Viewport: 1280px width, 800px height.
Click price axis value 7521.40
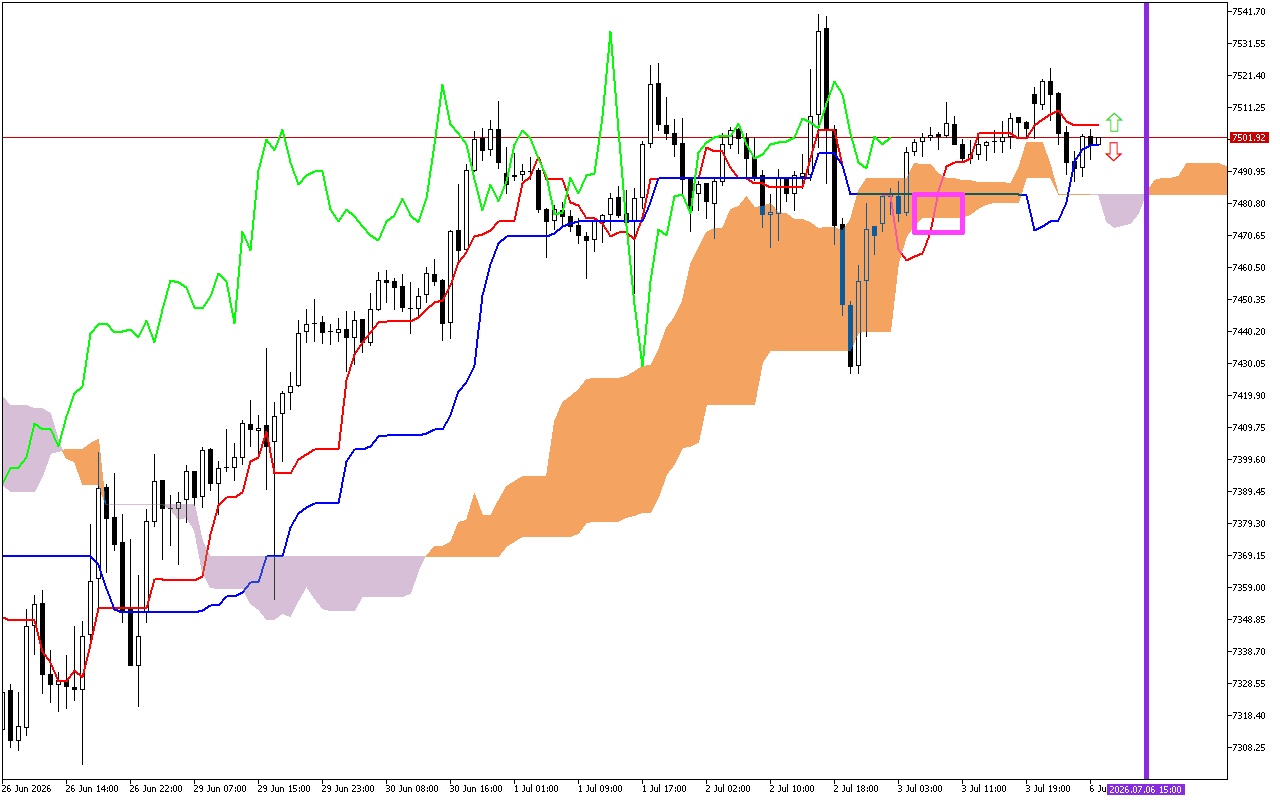[1250, 76]
